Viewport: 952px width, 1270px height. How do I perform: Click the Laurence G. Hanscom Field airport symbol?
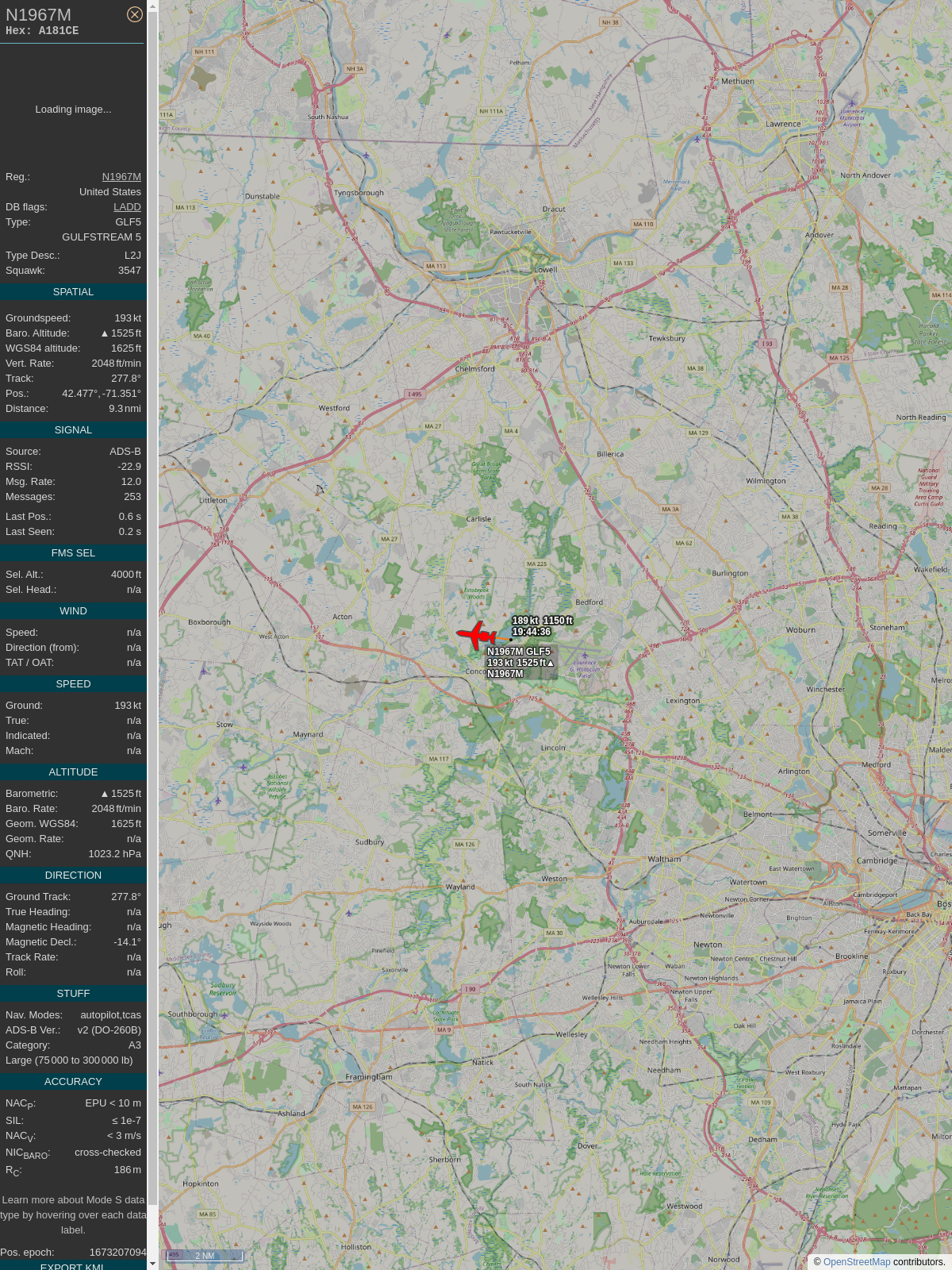pos(585,656)
